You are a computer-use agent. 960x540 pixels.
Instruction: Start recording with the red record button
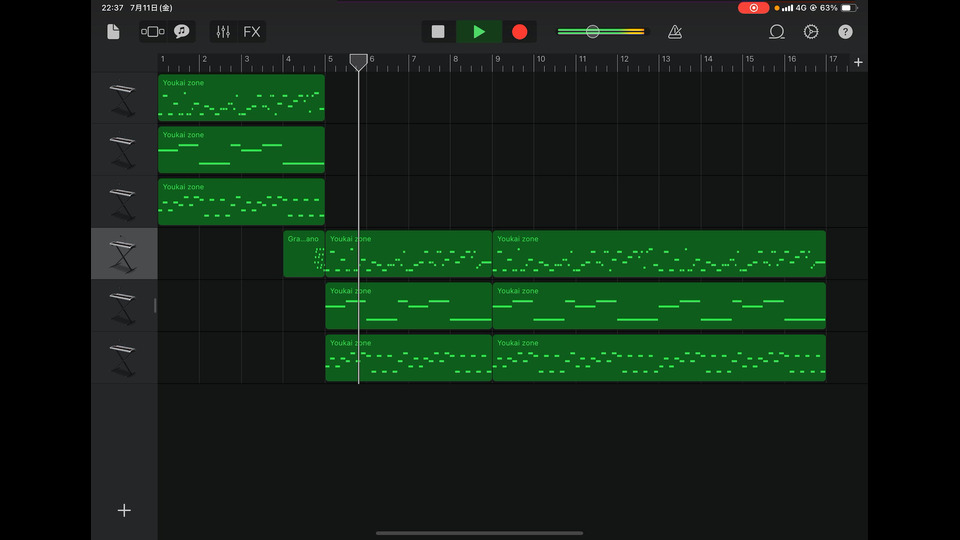(519, 32)
